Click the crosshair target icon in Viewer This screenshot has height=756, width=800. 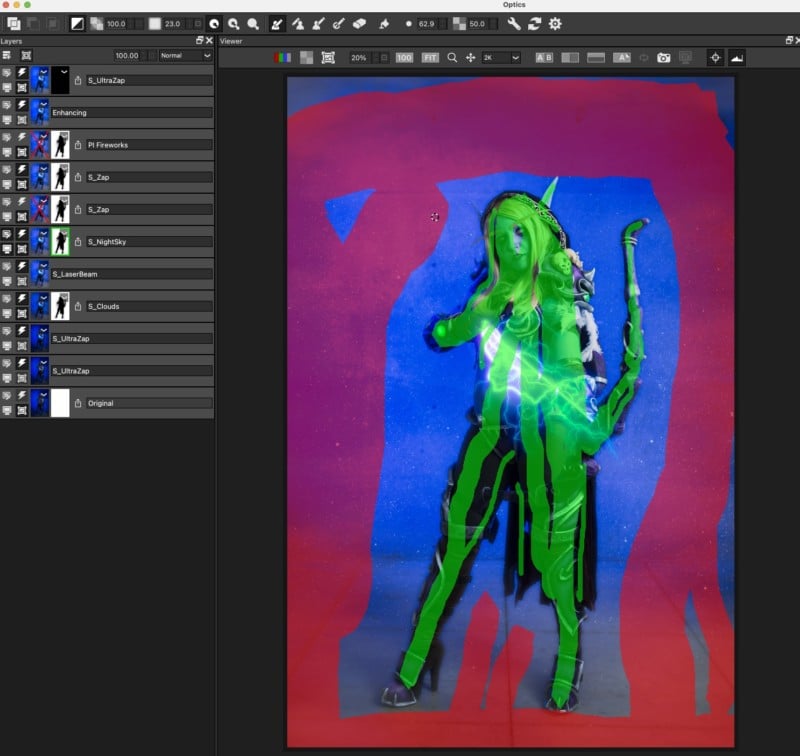pos(715,58)
